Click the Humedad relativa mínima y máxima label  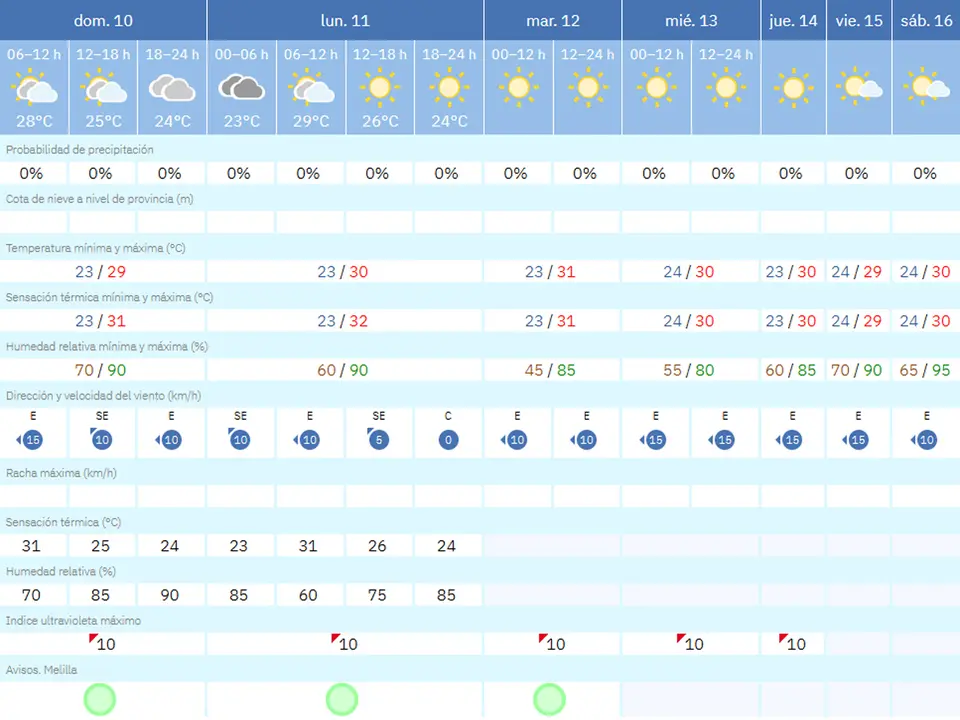pos(107,347)
